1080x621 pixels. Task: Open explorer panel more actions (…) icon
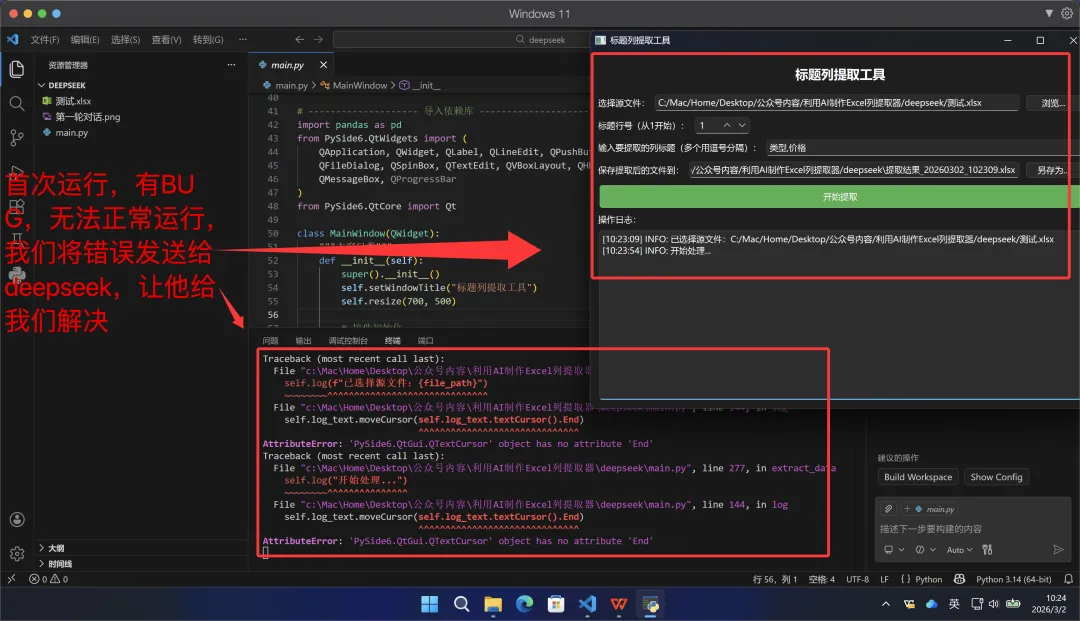tap(231, 65)
